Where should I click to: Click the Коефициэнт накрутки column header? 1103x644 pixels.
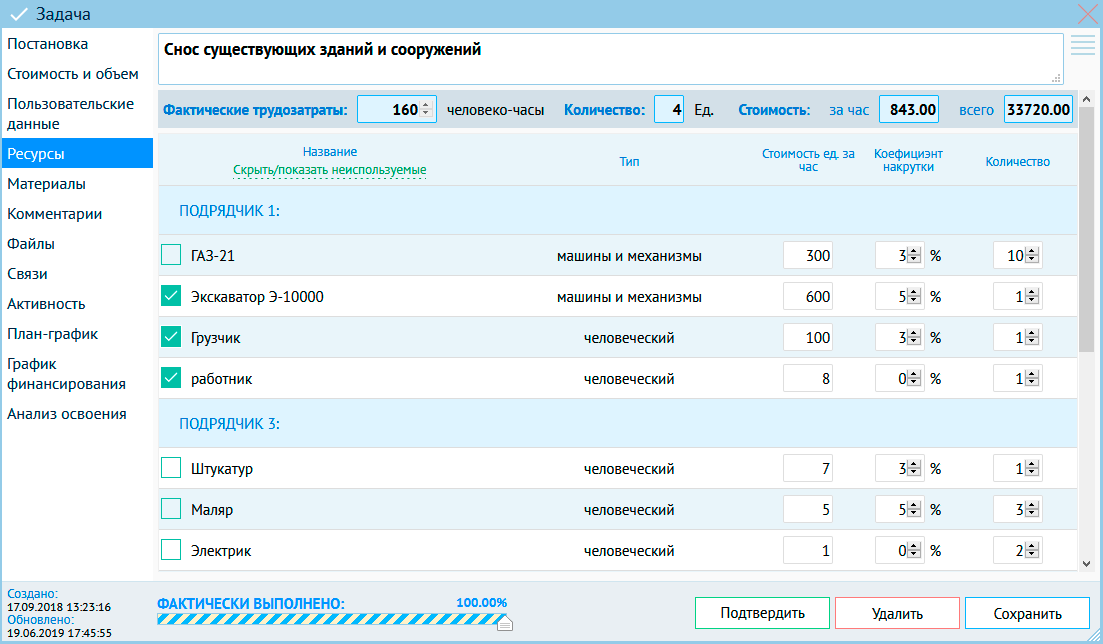pyautogui.click(x=908, y=160)
